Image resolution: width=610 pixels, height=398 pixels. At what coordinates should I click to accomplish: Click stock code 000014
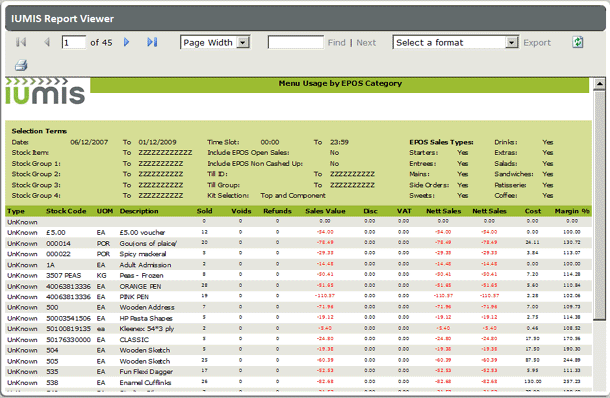tap(58, 244)
